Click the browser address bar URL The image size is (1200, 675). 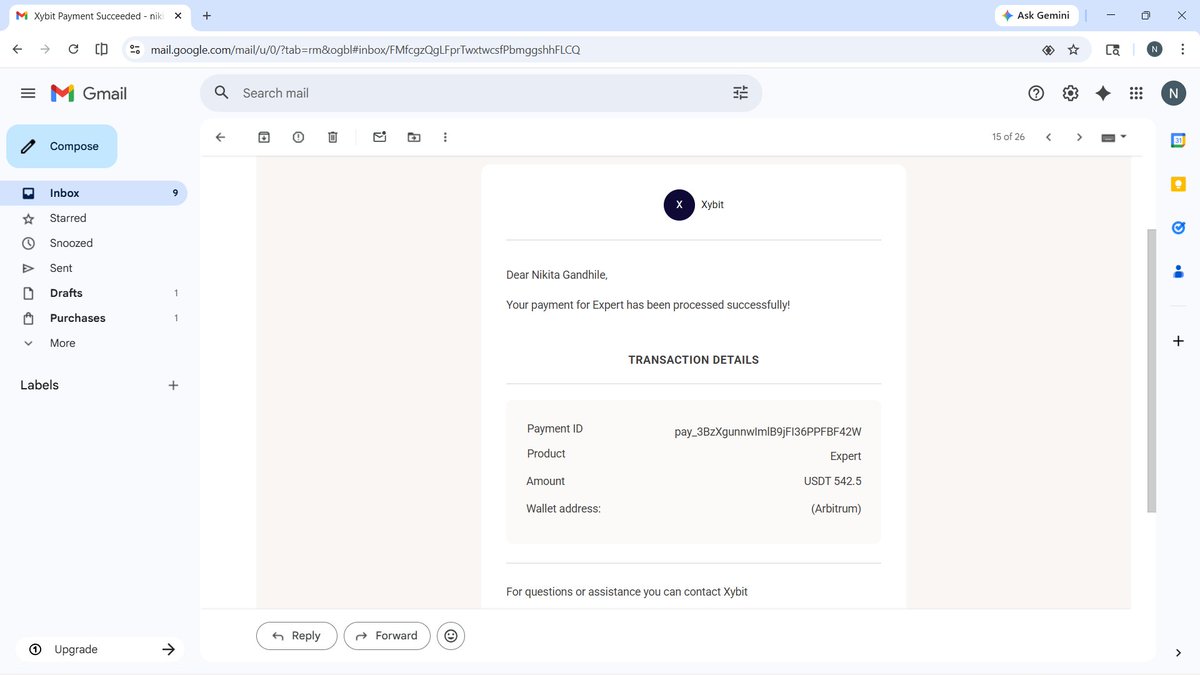[365, 49]
